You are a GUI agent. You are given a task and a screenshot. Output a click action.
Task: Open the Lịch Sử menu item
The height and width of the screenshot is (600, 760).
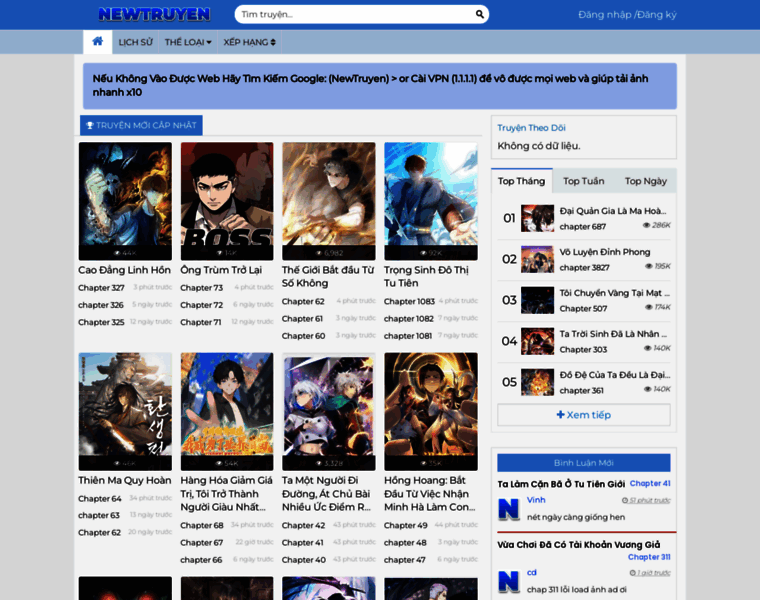pos(135,42)
